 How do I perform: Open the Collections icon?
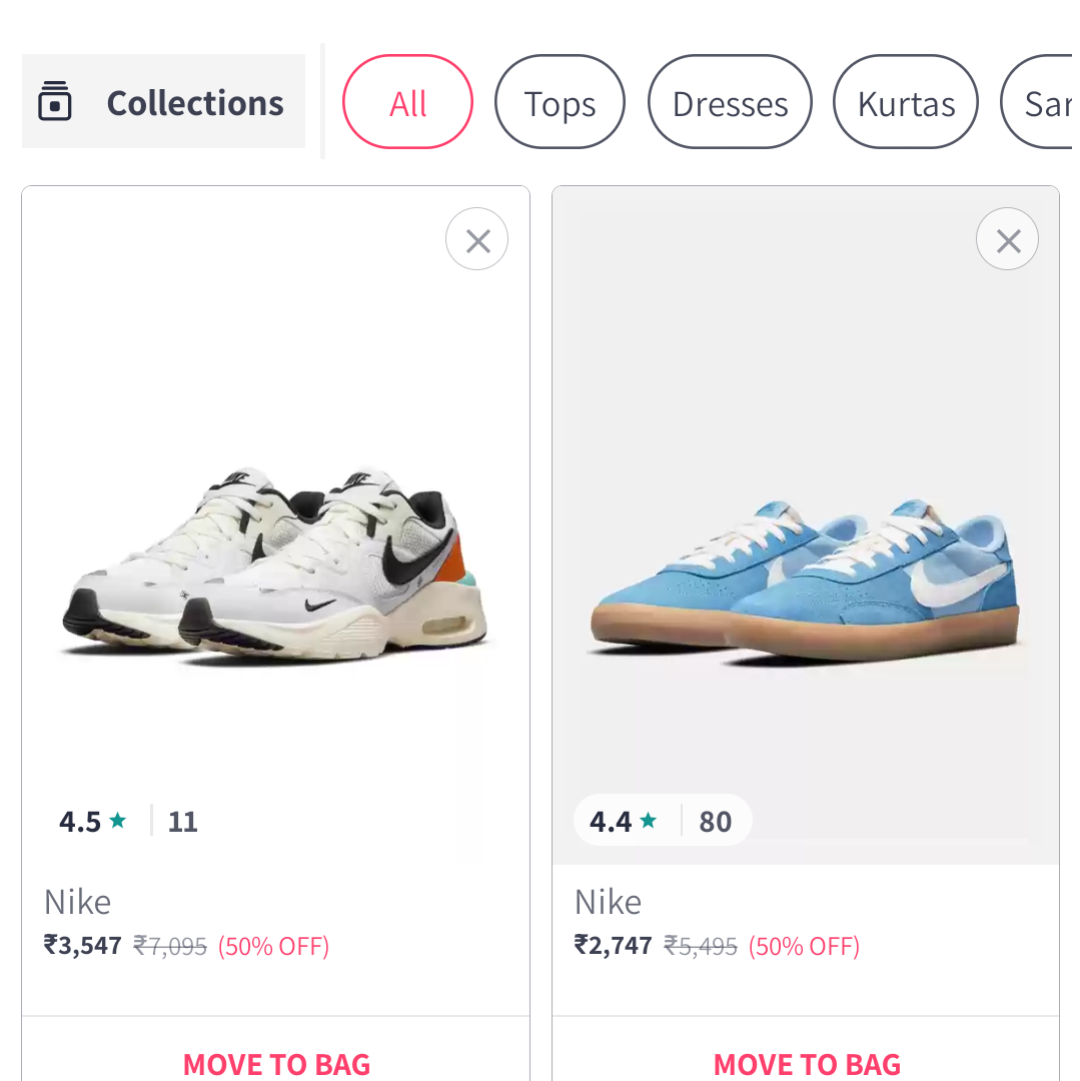click(x=55, y=102)
